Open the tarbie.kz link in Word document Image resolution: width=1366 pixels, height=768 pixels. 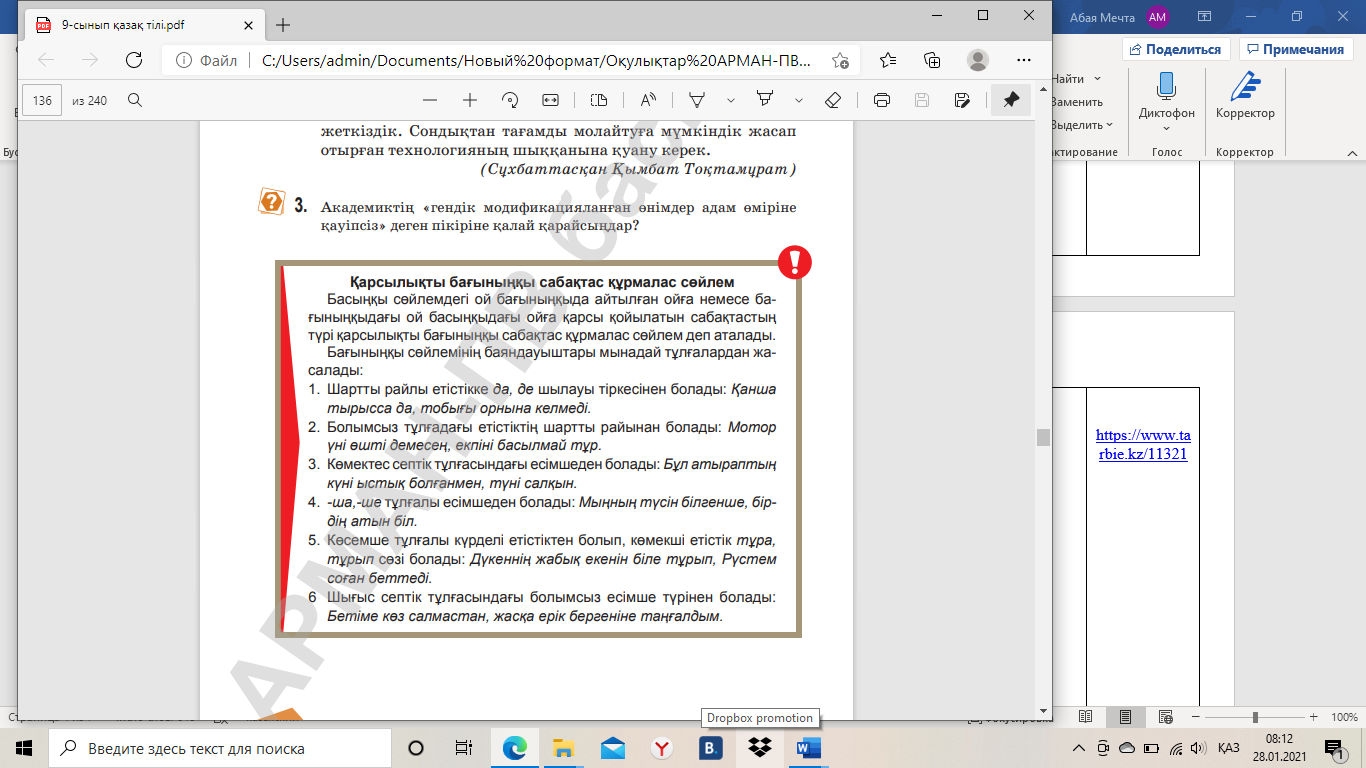[1142, 444]
